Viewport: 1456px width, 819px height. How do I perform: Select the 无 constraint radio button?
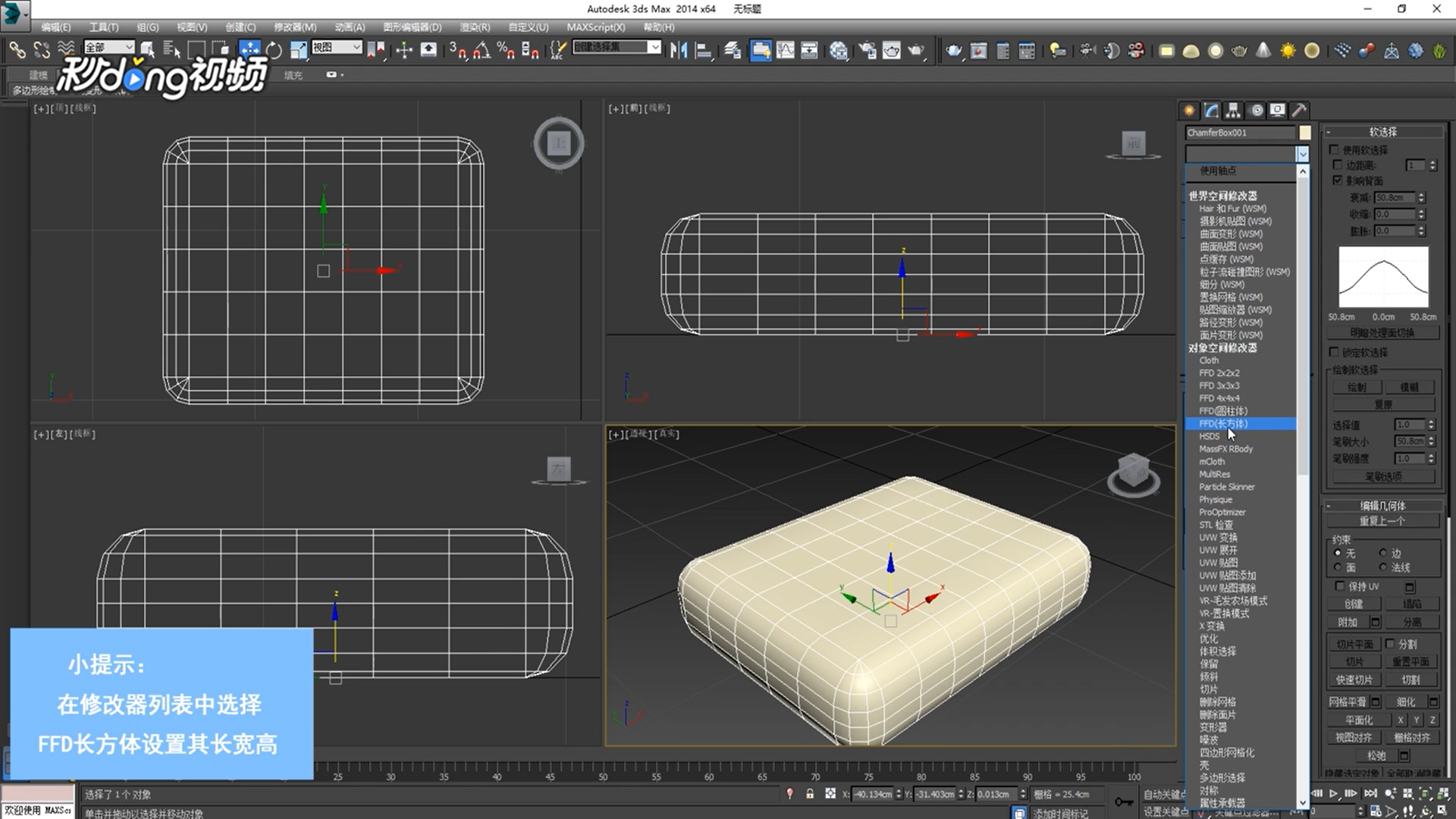(x=1338, y=553)
